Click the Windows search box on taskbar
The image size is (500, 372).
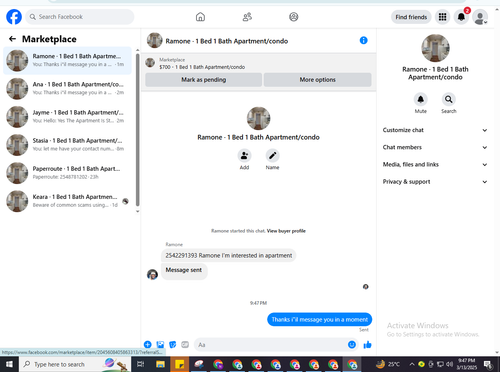pyautogui.click(x=75, y=364)
